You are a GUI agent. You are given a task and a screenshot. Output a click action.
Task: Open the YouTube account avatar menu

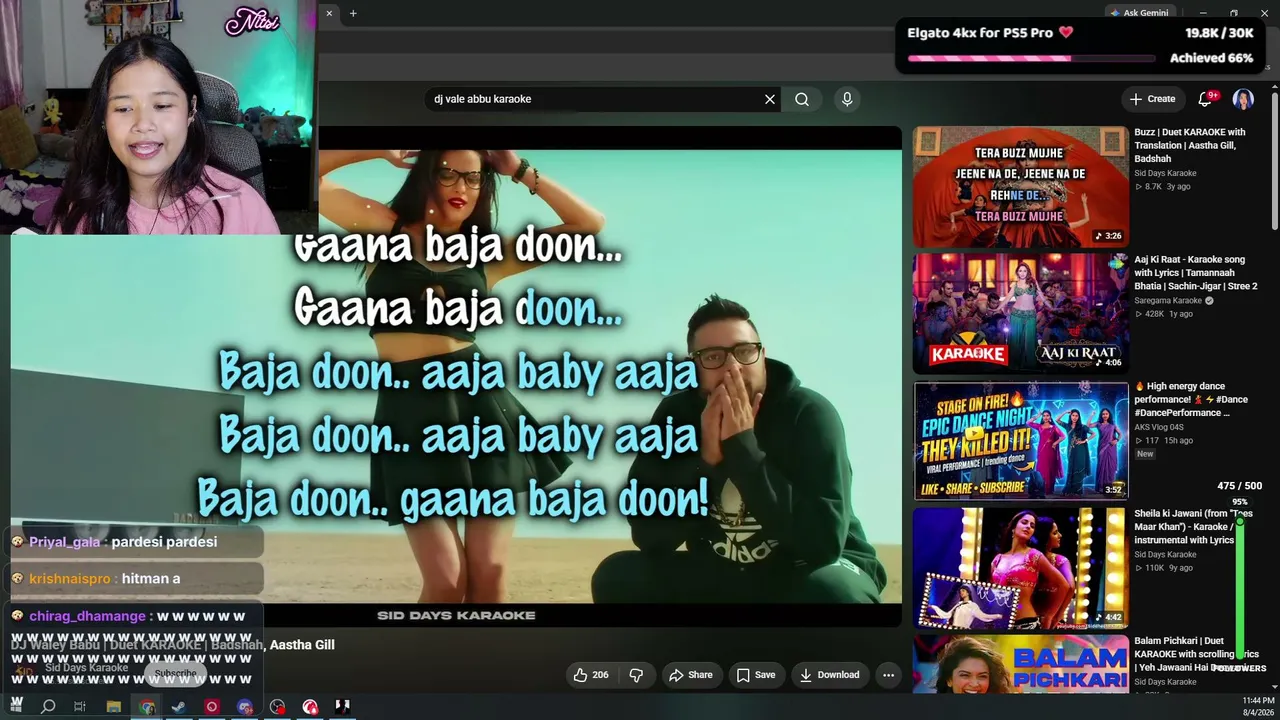[x=1243, y=99]
